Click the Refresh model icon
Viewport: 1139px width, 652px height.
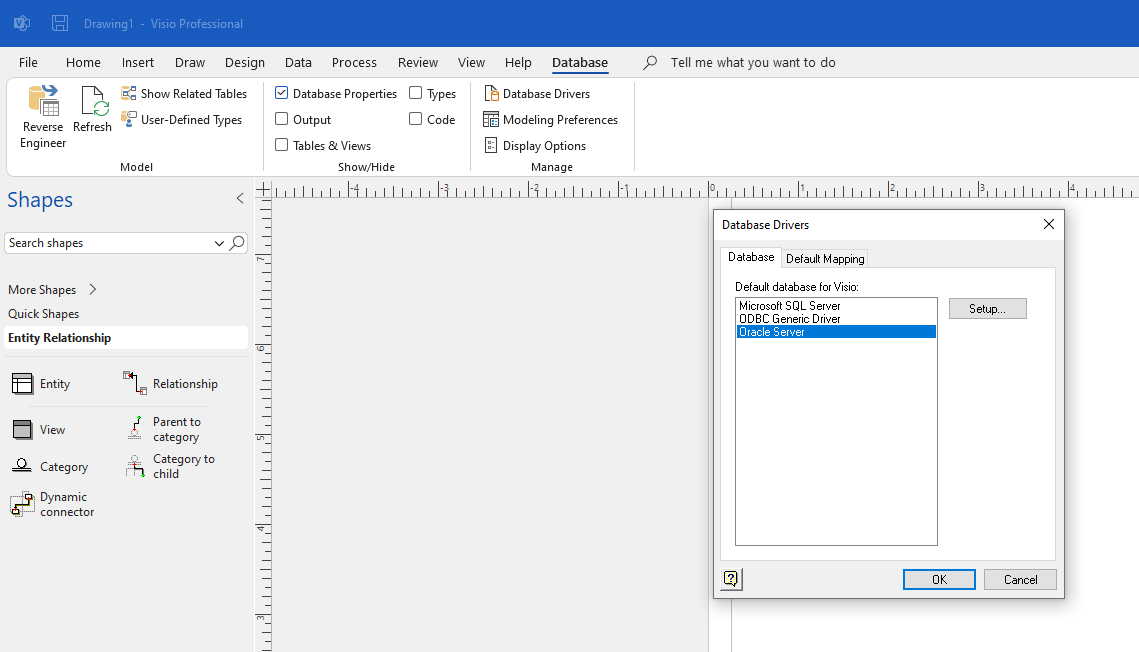coord(93,100)
